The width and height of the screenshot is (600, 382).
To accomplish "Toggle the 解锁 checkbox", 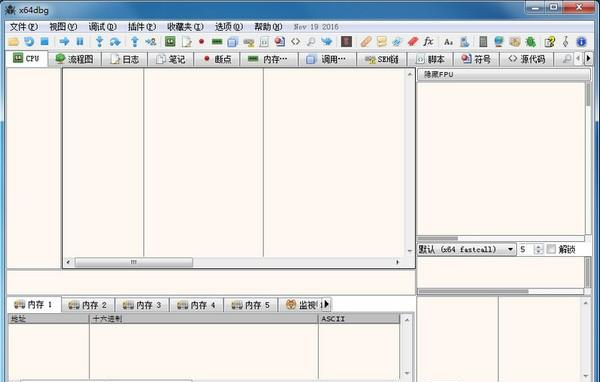I will (551, 249).
